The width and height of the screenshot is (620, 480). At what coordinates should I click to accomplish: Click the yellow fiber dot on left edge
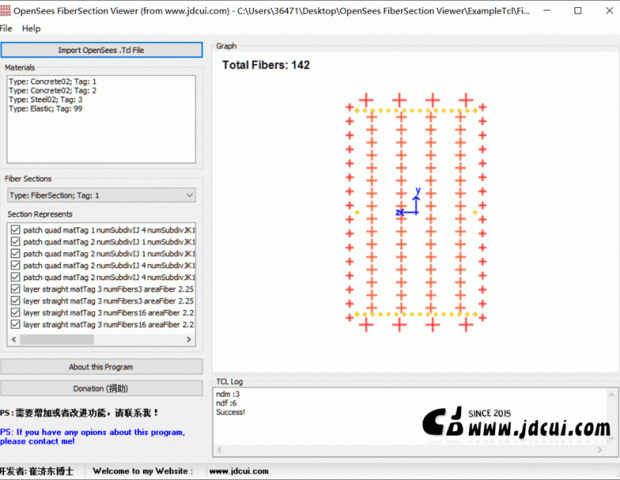[x=357, y=211]
